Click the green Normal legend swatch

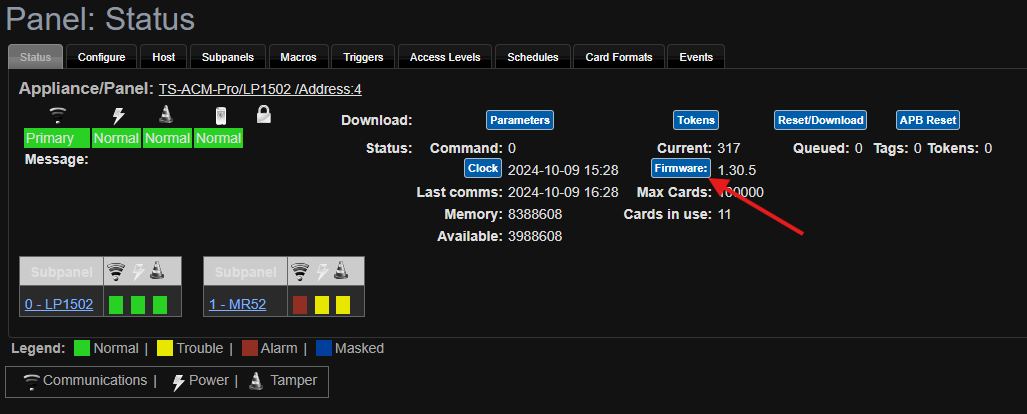[x=82, y=348]
